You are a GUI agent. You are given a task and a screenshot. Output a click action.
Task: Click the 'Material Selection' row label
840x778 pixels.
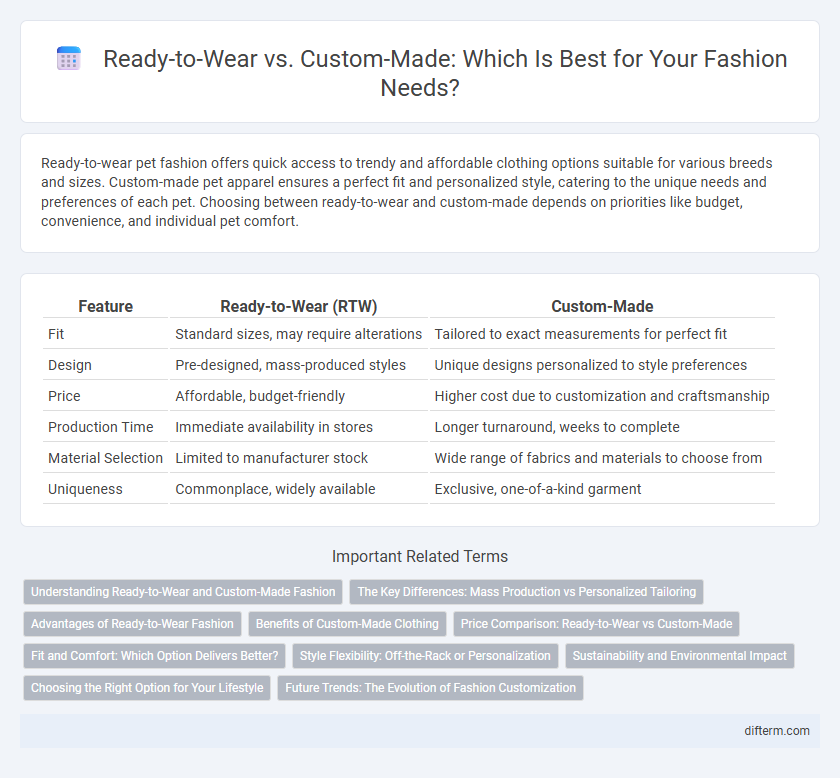105,459
